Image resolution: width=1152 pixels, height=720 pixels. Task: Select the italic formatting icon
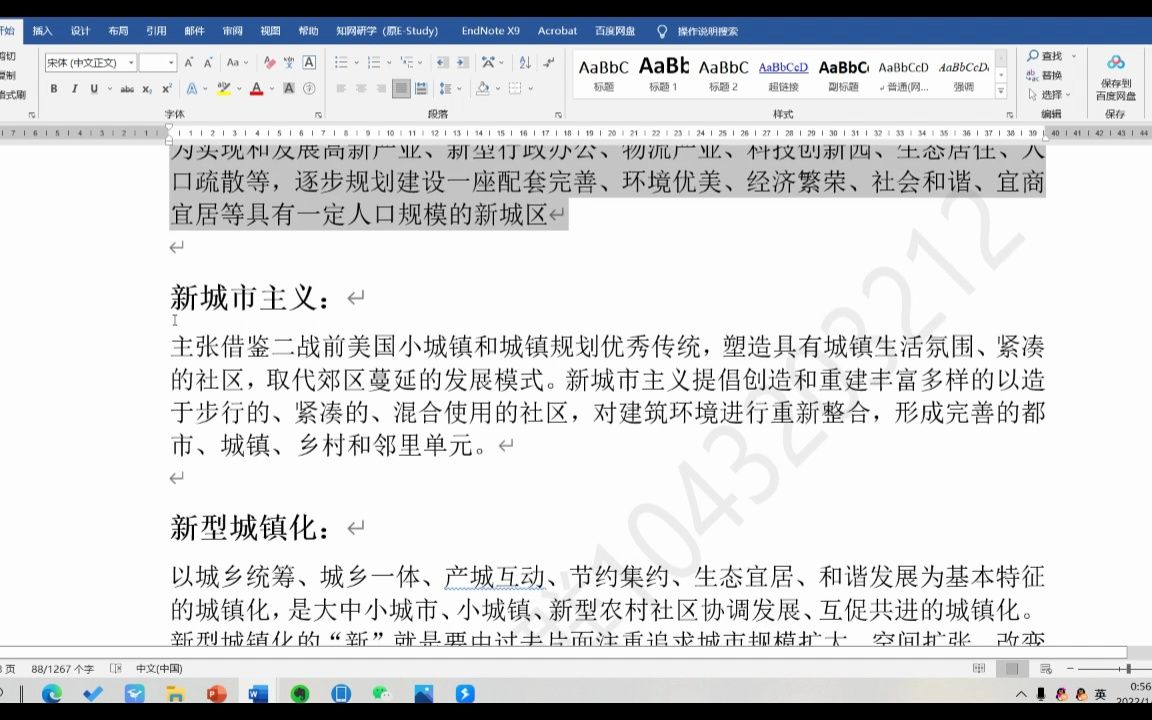(x=74, y=89)
